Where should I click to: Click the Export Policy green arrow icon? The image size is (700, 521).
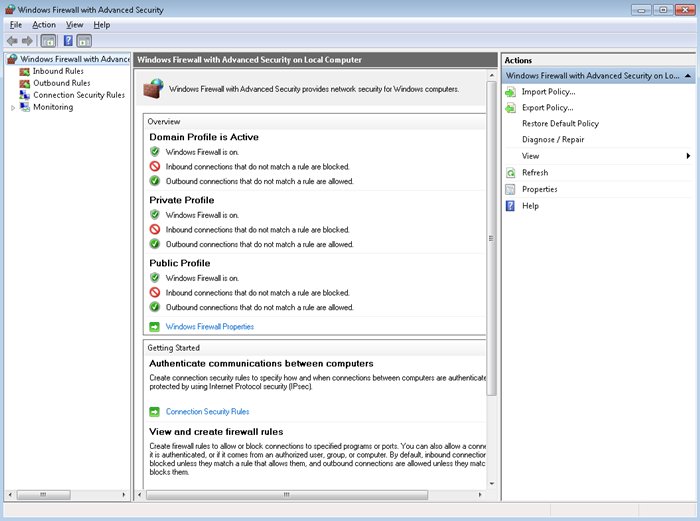pyautogui.click(x=510, y=108)
